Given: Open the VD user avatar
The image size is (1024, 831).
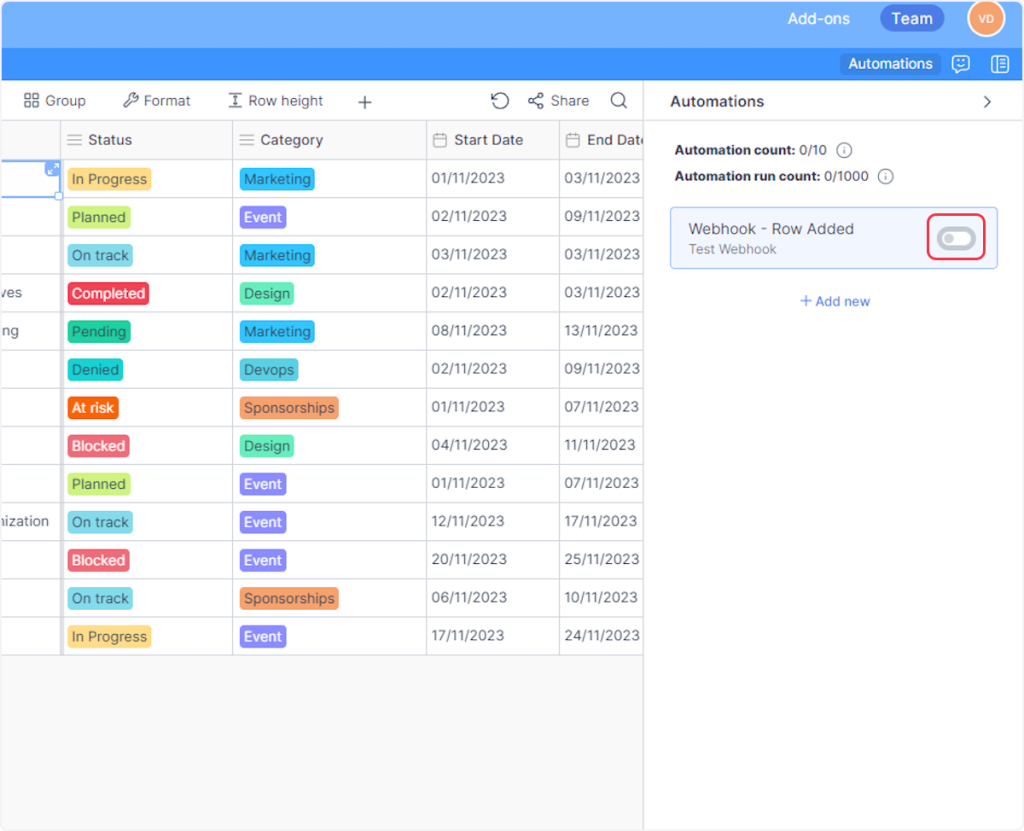Looking at the screenshot, I should pyautogui.click(x=985, y=19).
